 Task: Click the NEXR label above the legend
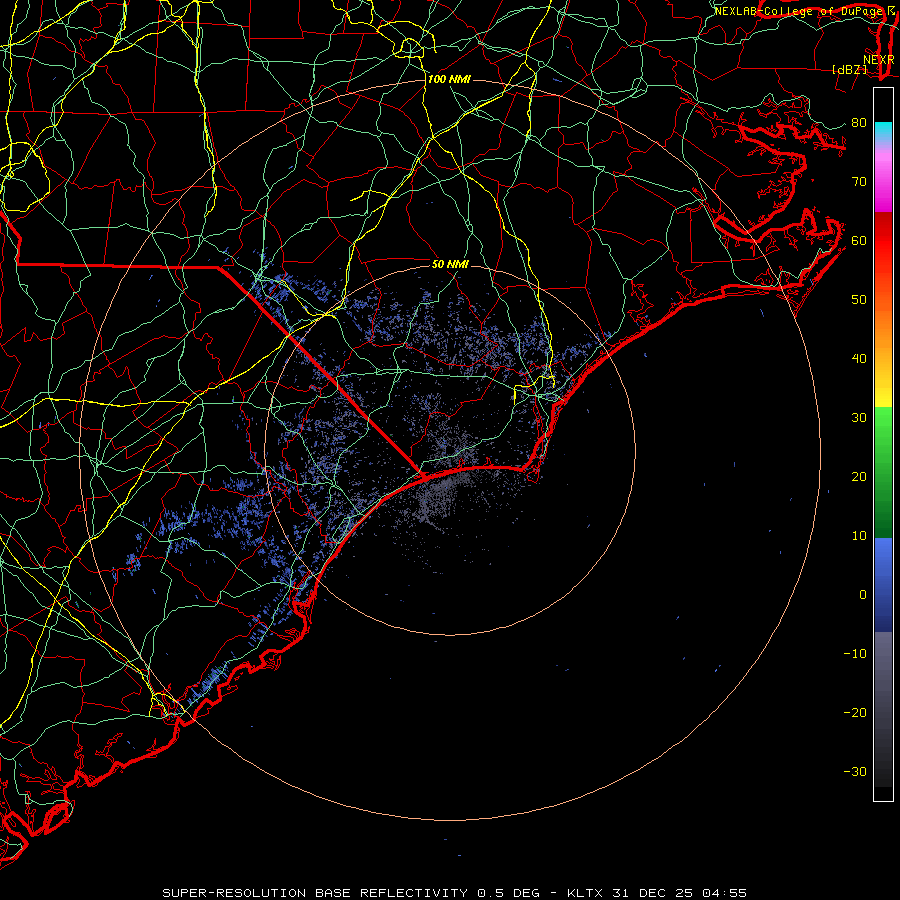click(x=878, y=60)
